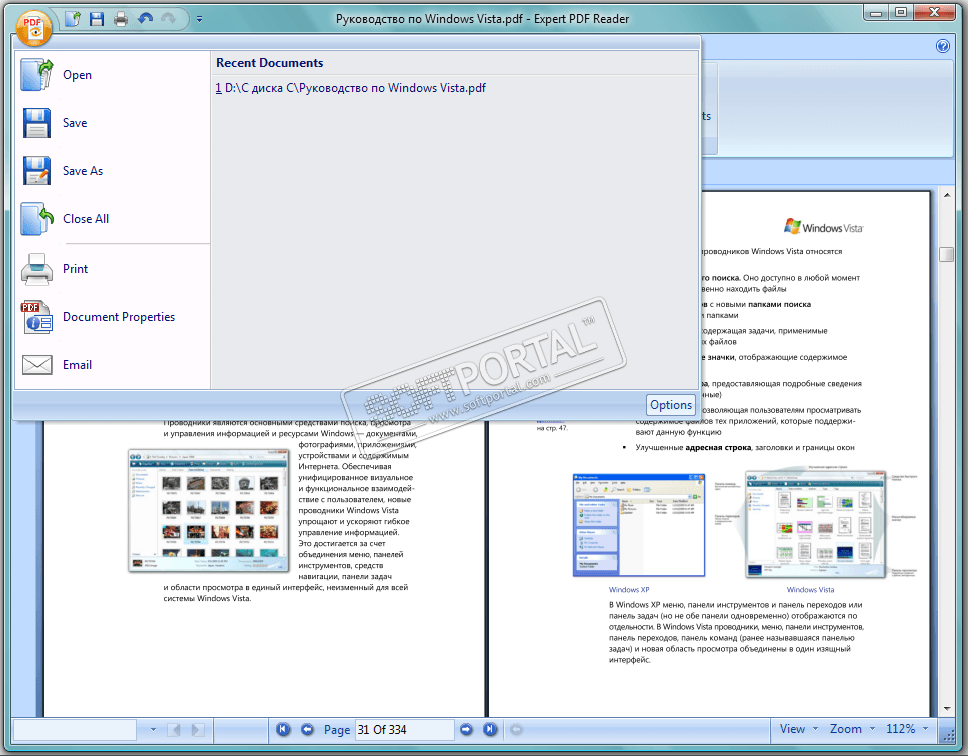Click the empty search field in status bar

[75, 729]
